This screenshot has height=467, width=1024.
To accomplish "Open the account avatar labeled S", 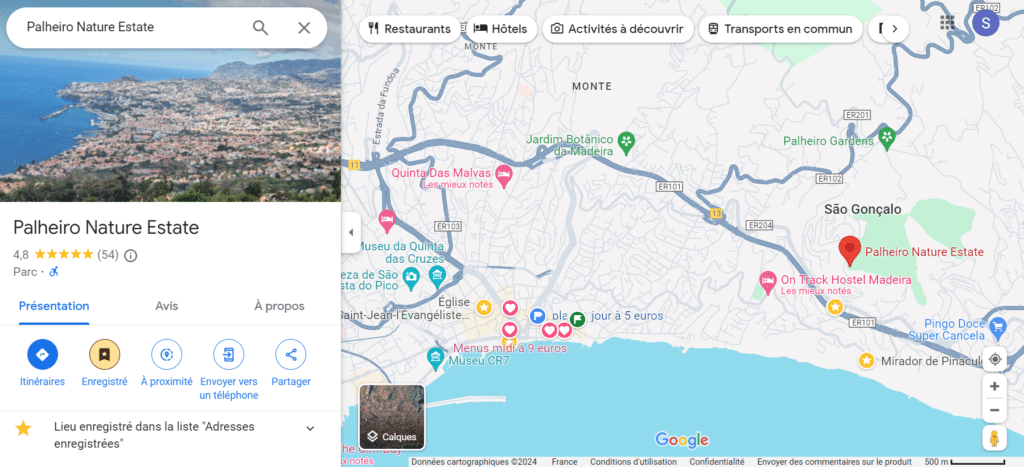I will click(x=985, y=24).
